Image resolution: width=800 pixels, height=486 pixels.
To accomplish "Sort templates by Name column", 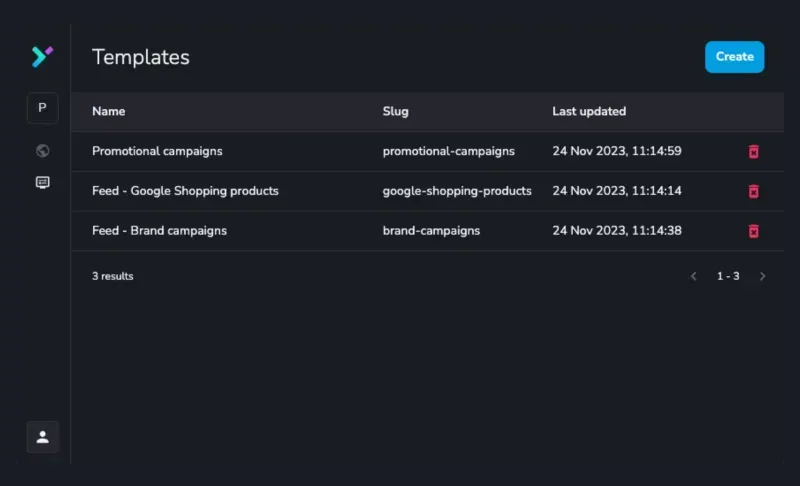I will point(109,112).
